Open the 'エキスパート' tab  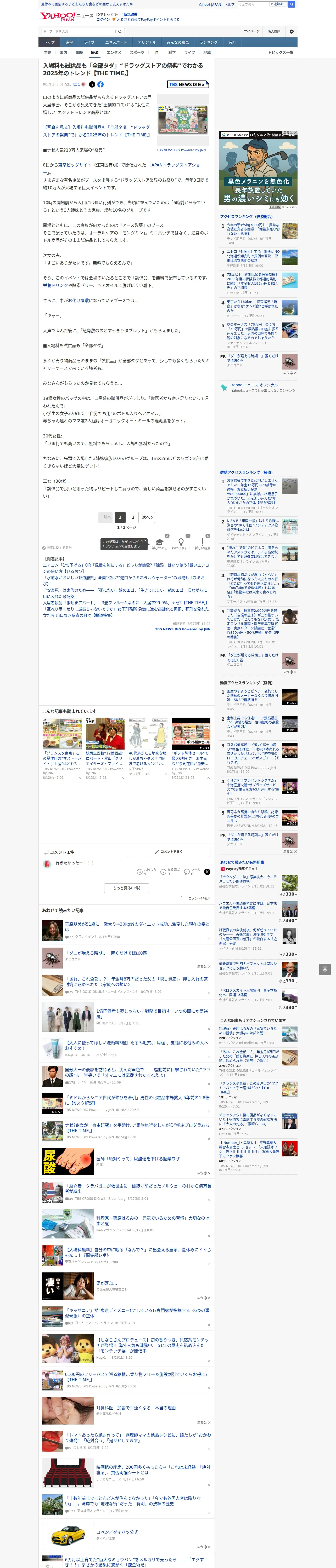[116, 43]
